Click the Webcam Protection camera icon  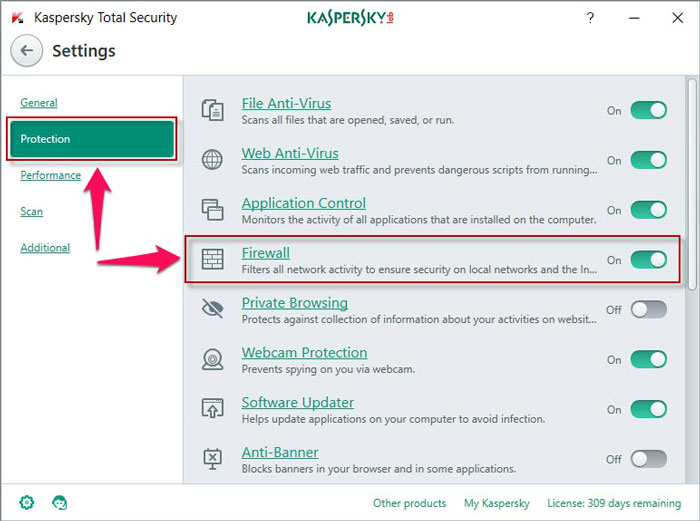[212, 359]
